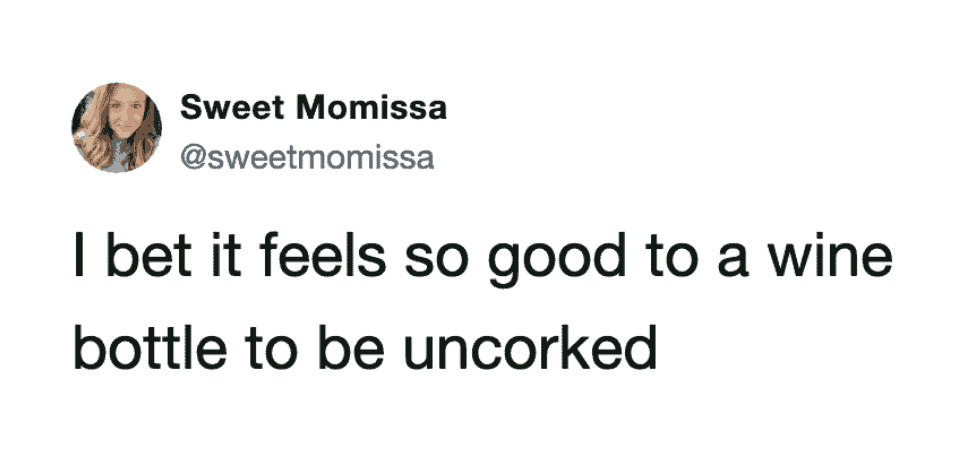Click the "@" symbol in the handle

[191, 158]
